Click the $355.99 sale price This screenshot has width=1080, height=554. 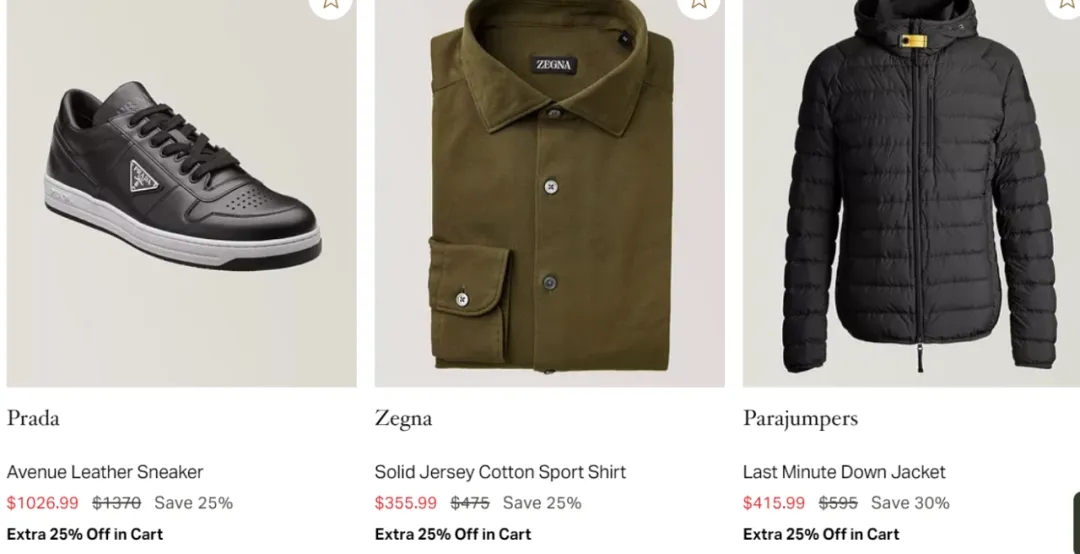click(406, 503)
